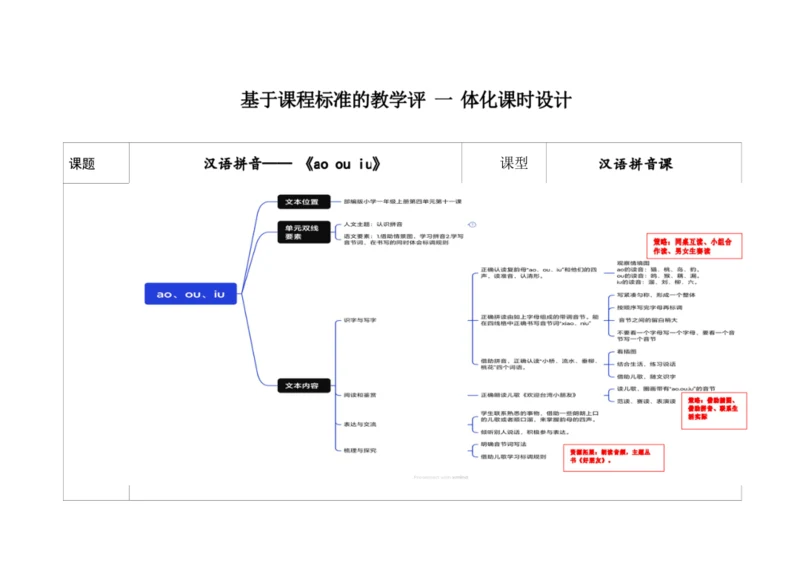Screen dimensions: 800x566
Task: Select the black node 单元双线要素
Action: point(304,232)
